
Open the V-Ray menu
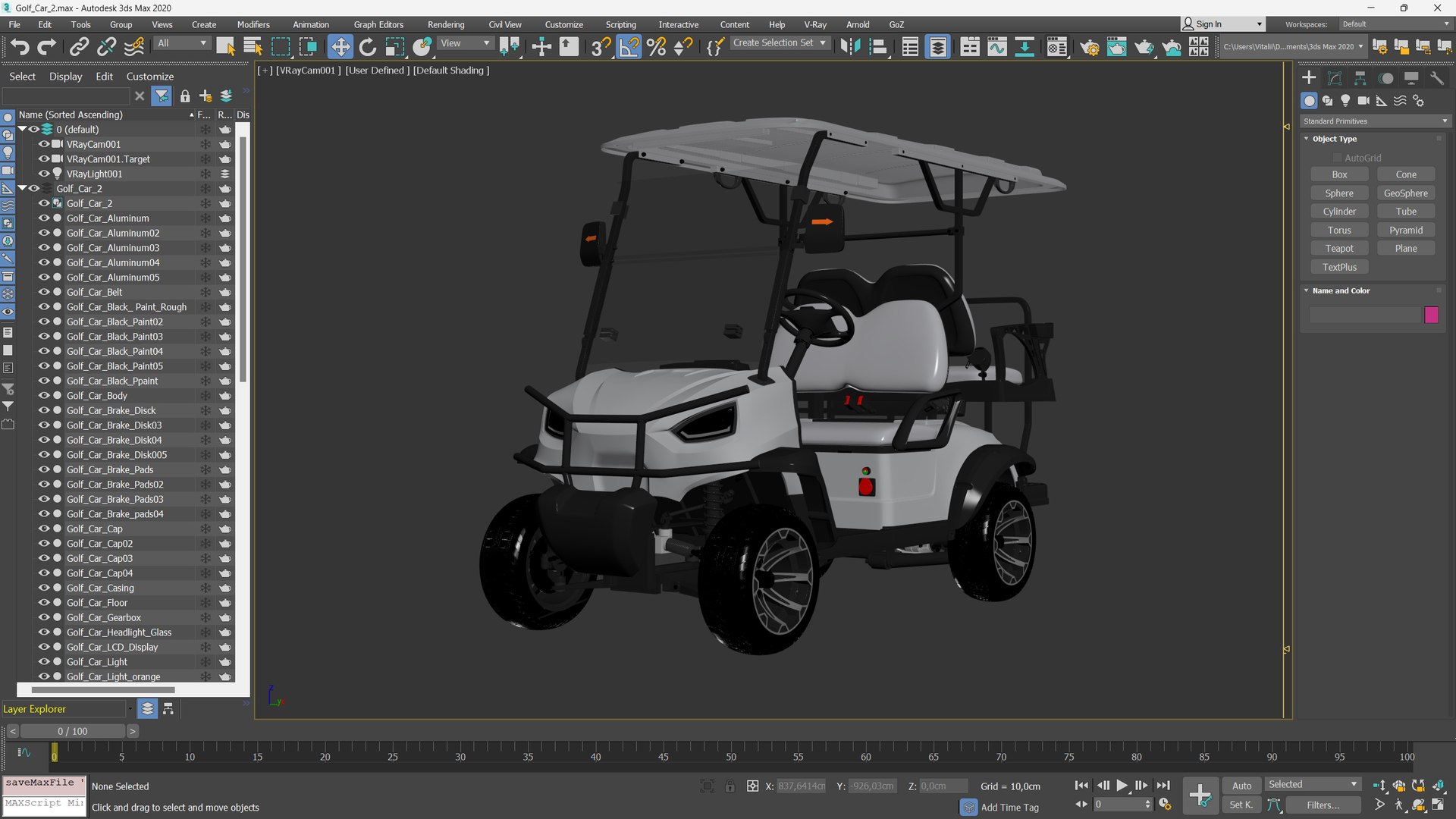(815, 24)
